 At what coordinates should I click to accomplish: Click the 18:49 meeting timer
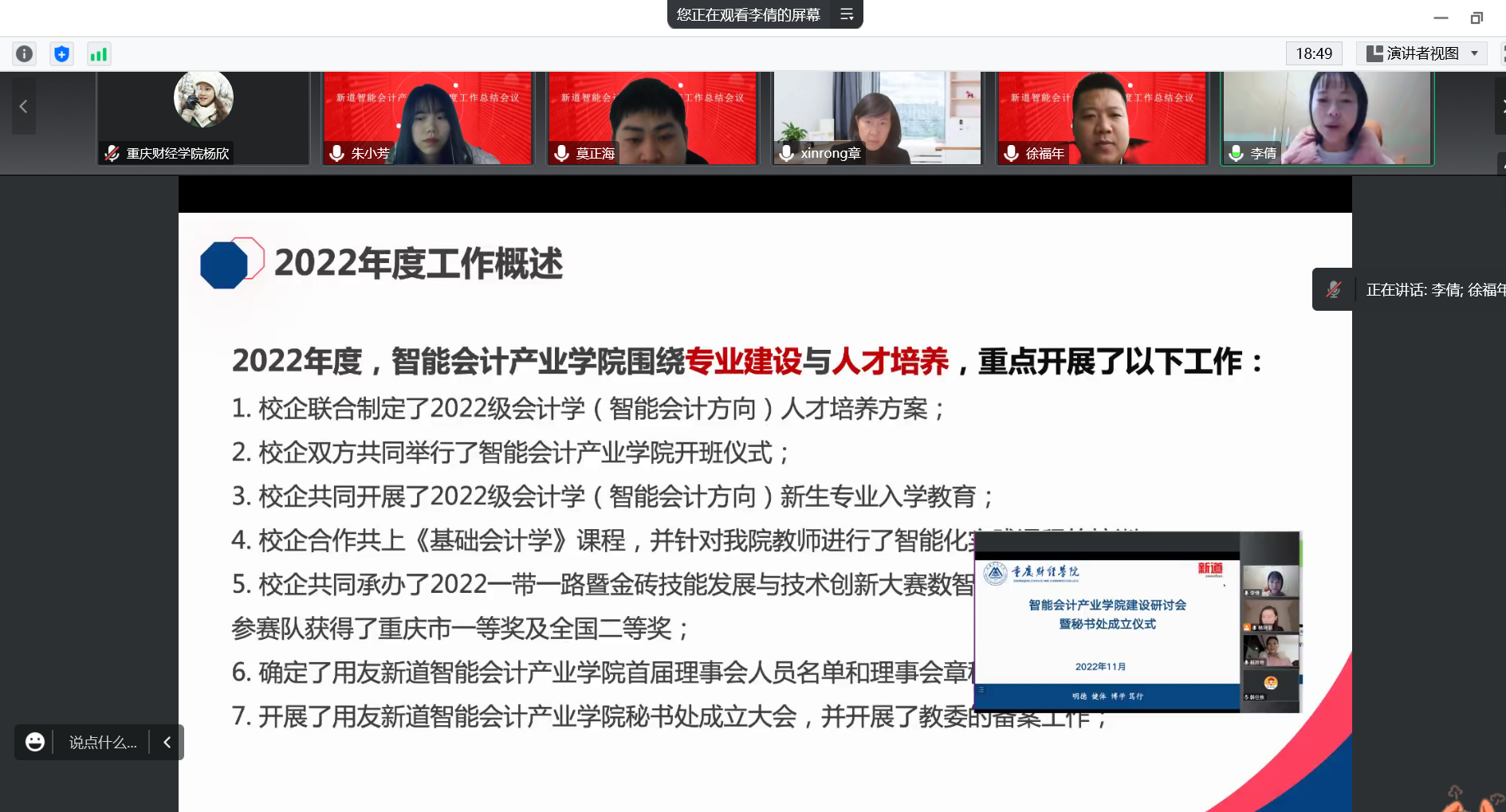pyautogui.click(x=1313, y=53)
